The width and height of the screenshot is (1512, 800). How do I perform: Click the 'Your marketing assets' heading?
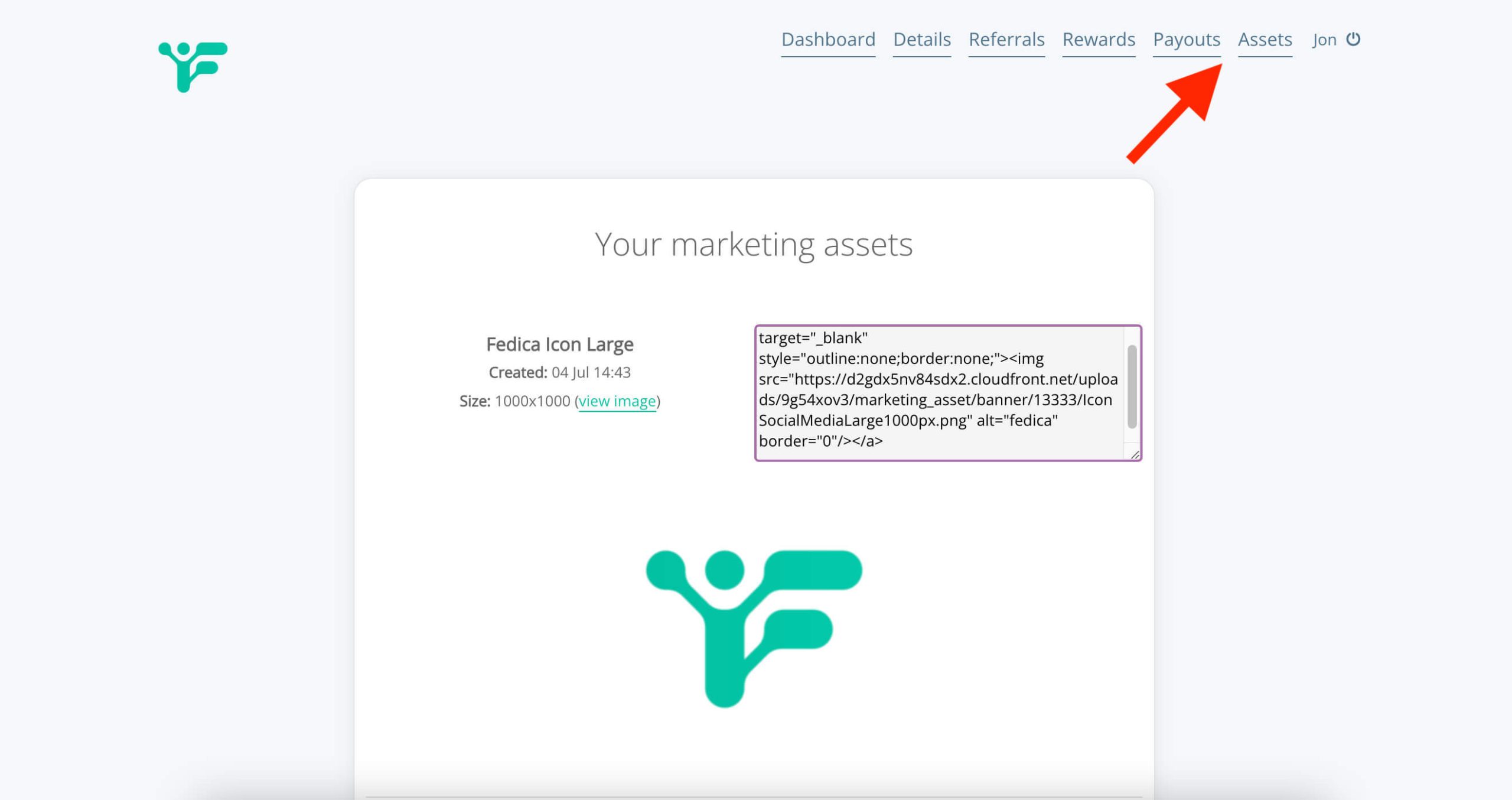(754, 244)
